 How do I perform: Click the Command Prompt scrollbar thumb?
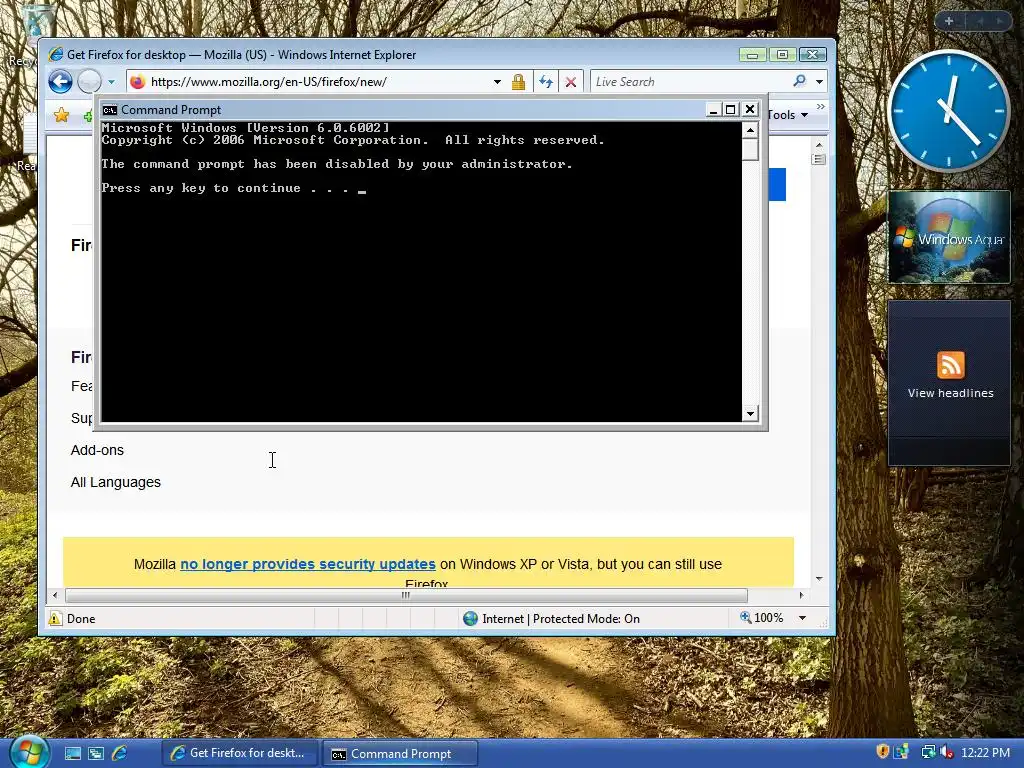click(750, 149)
